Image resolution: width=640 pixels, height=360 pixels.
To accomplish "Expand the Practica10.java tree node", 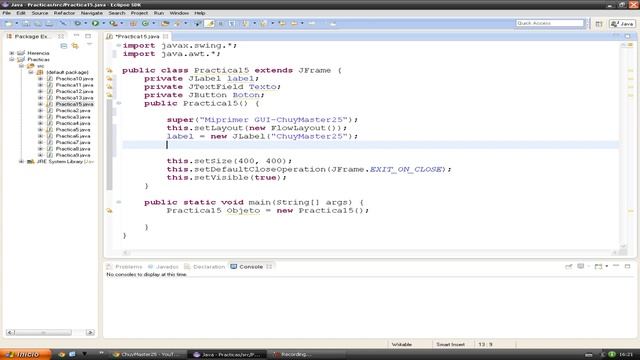I will (x=40, y=79).
